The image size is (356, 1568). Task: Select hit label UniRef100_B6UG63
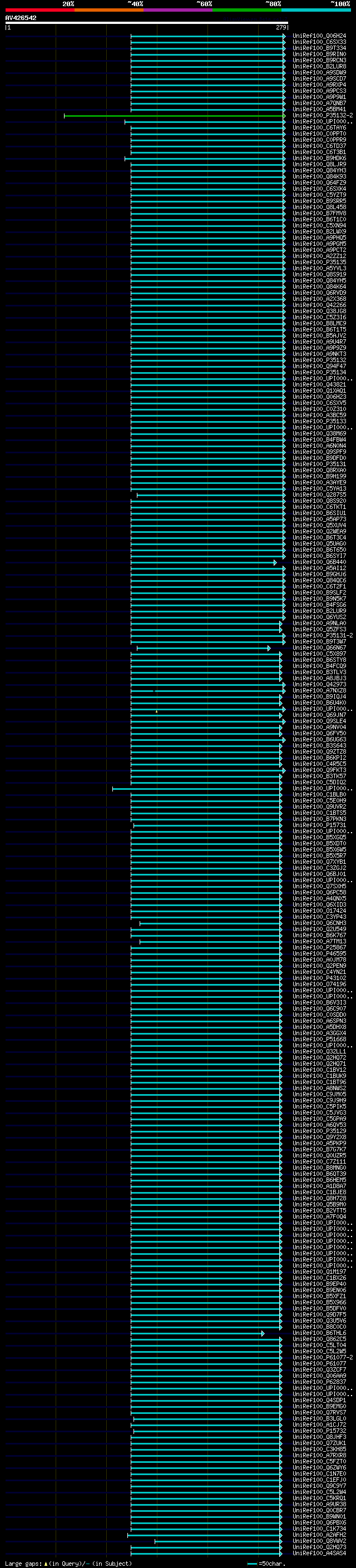pos(319,740)
